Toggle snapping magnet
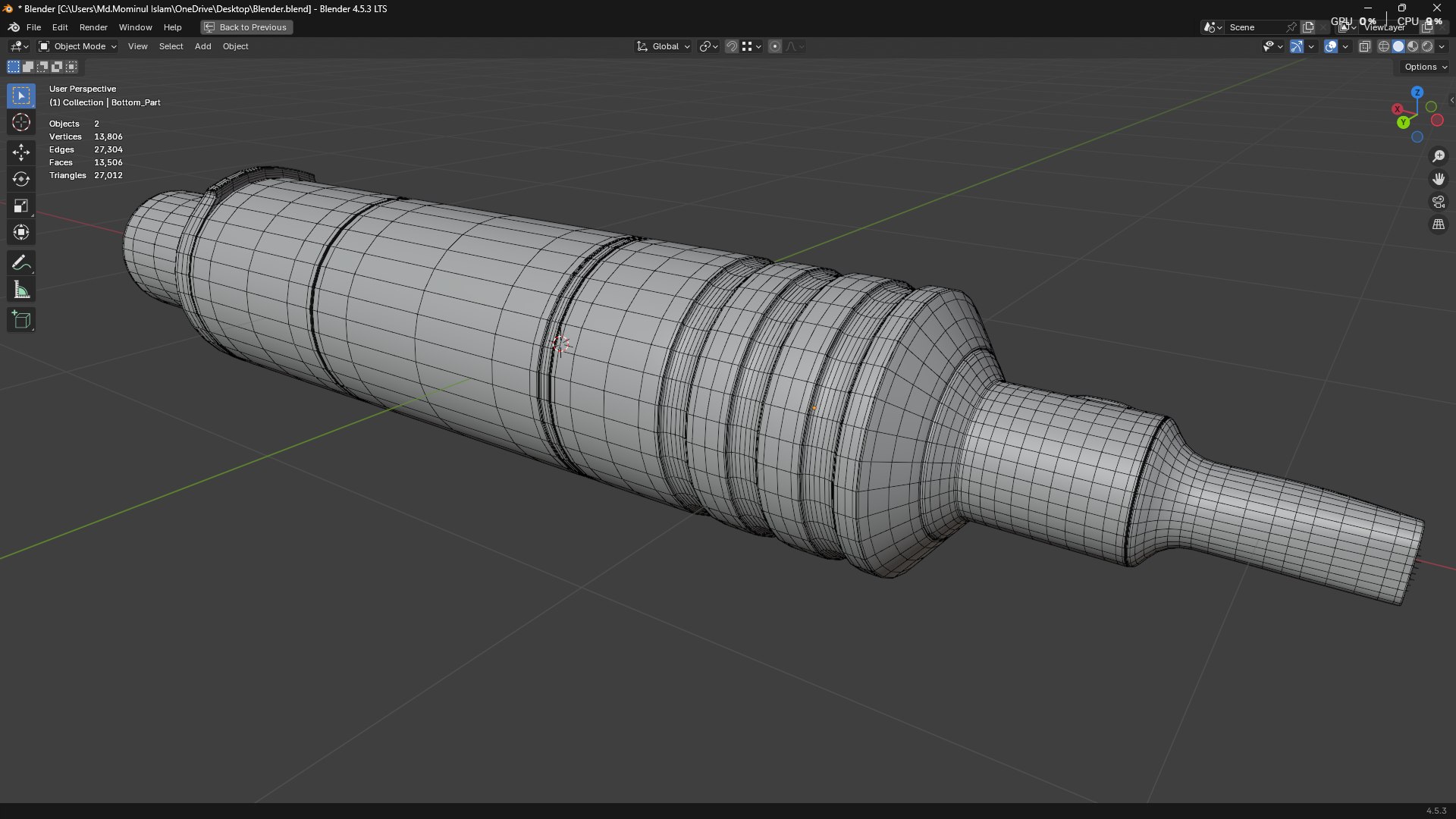 click(731, 46)
